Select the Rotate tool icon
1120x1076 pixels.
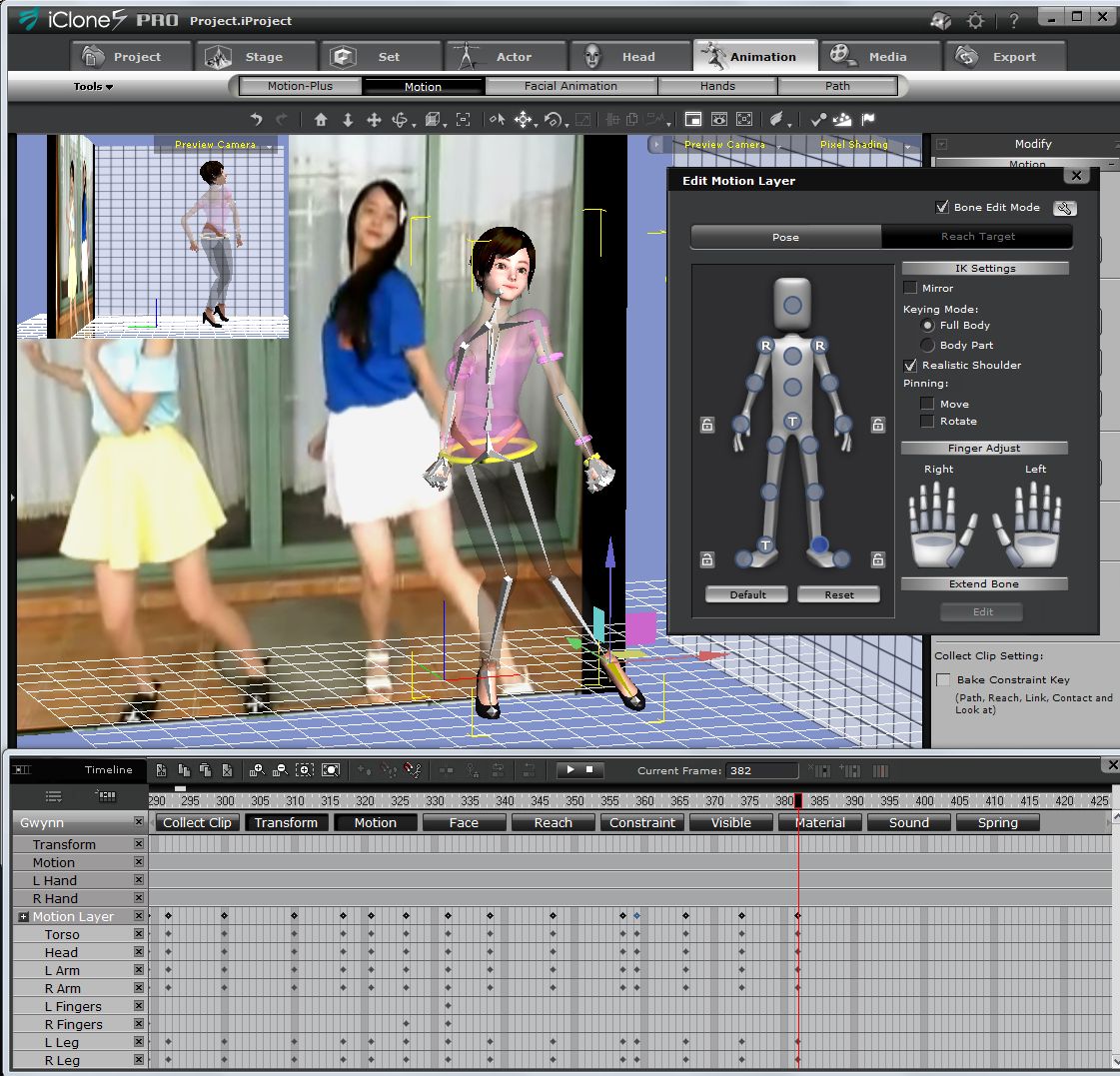tap(554, 119)
